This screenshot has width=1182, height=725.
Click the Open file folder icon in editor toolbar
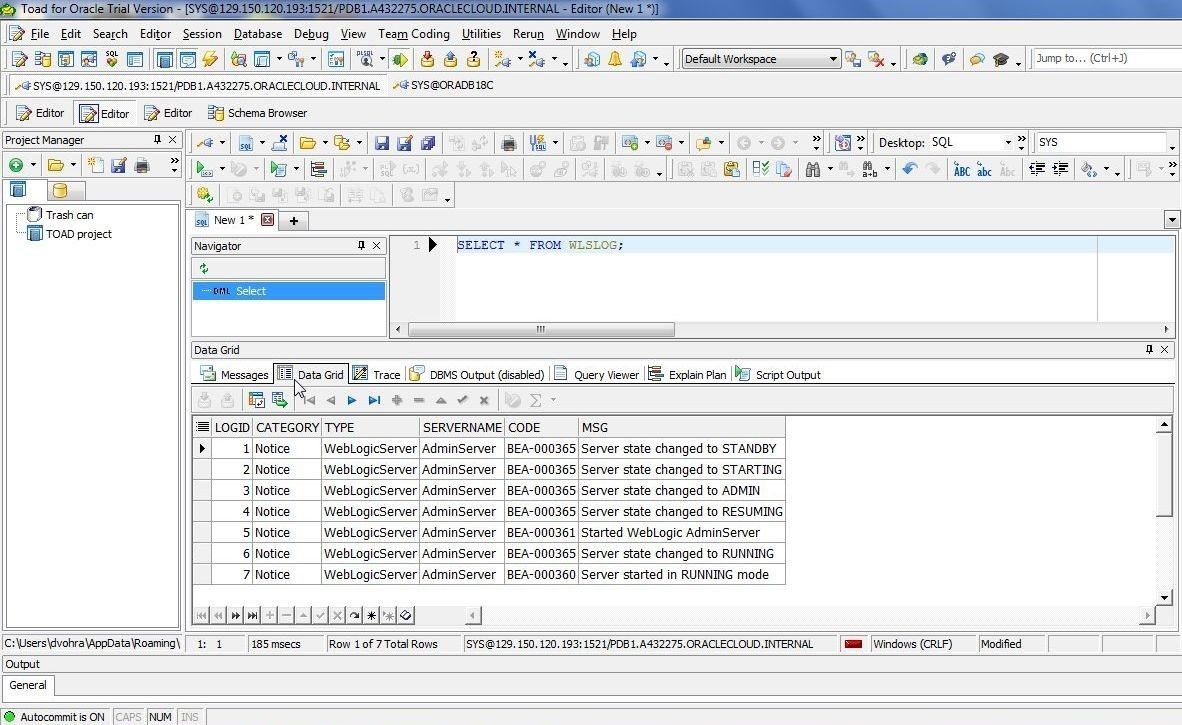click(307, 142)
